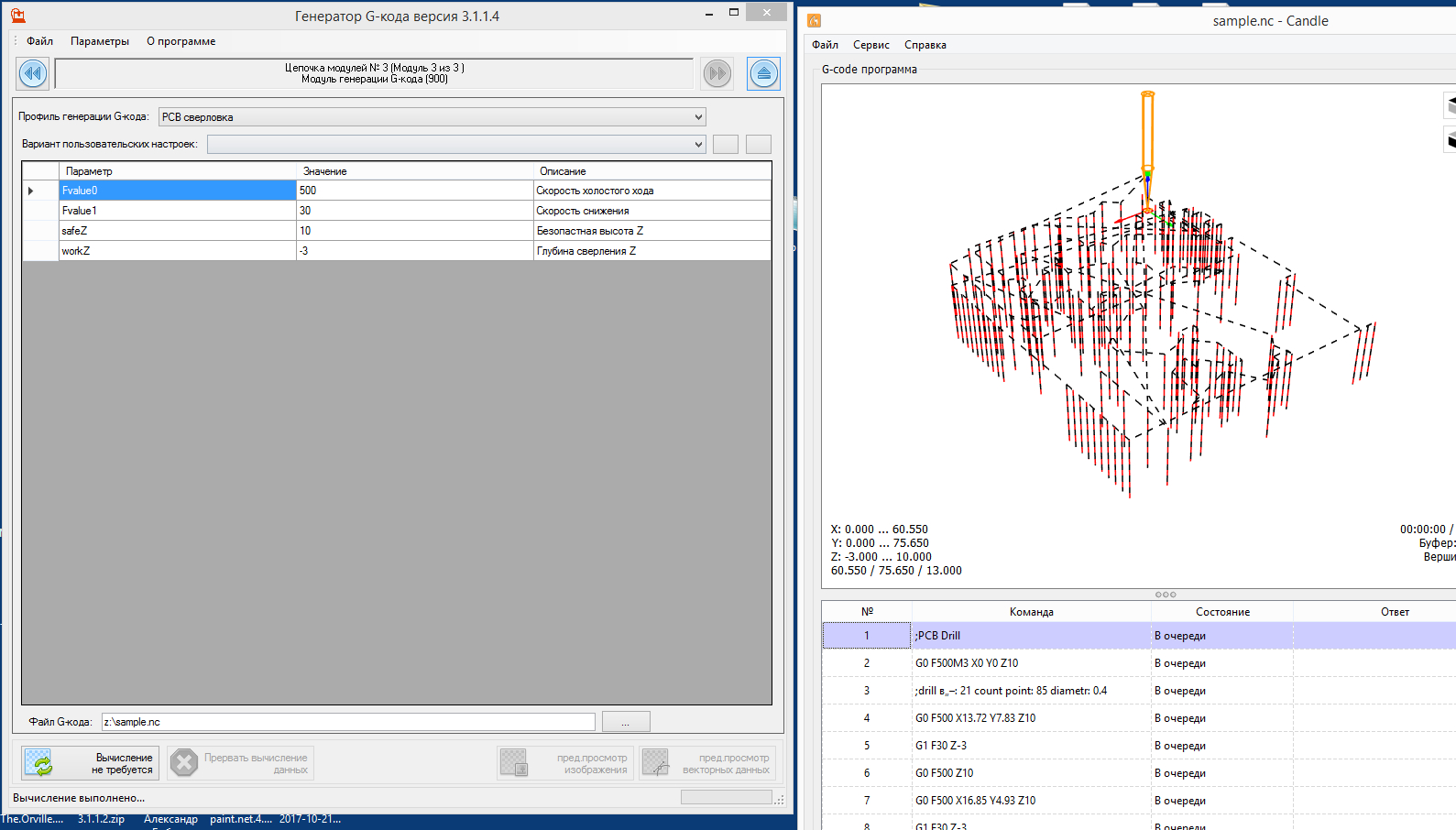Click the disabled next module arrow
1456x830 pixels.
pos(717,73)
